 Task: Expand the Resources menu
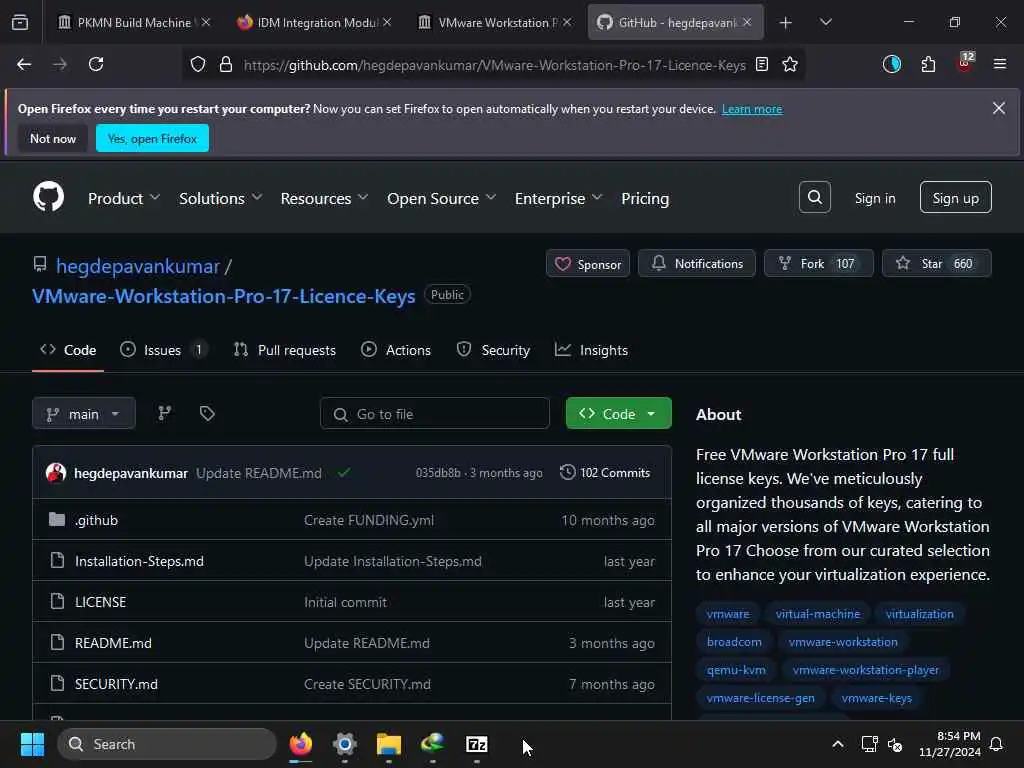point(325,198)
